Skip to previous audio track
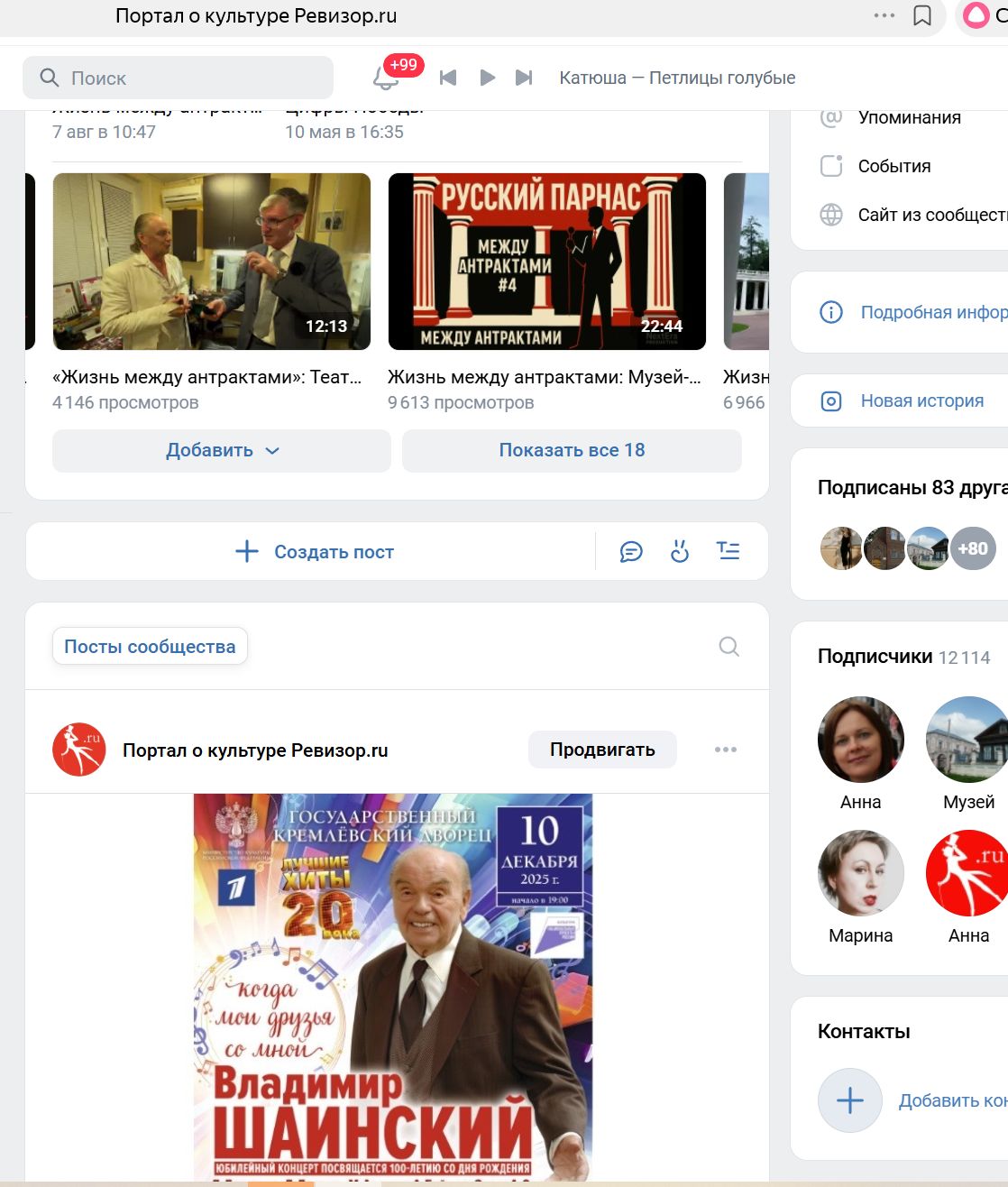 point(448,78)
